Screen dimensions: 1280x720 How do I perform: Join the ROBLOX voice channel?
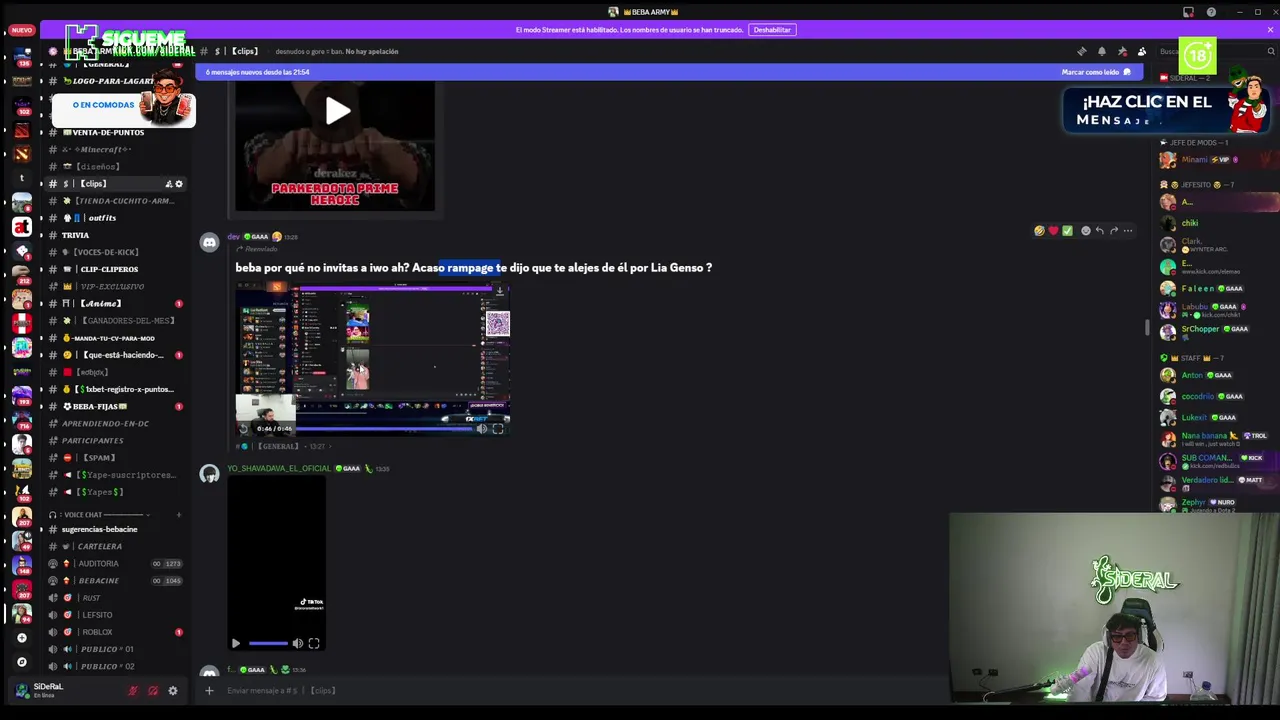click(x=117, y=632)
